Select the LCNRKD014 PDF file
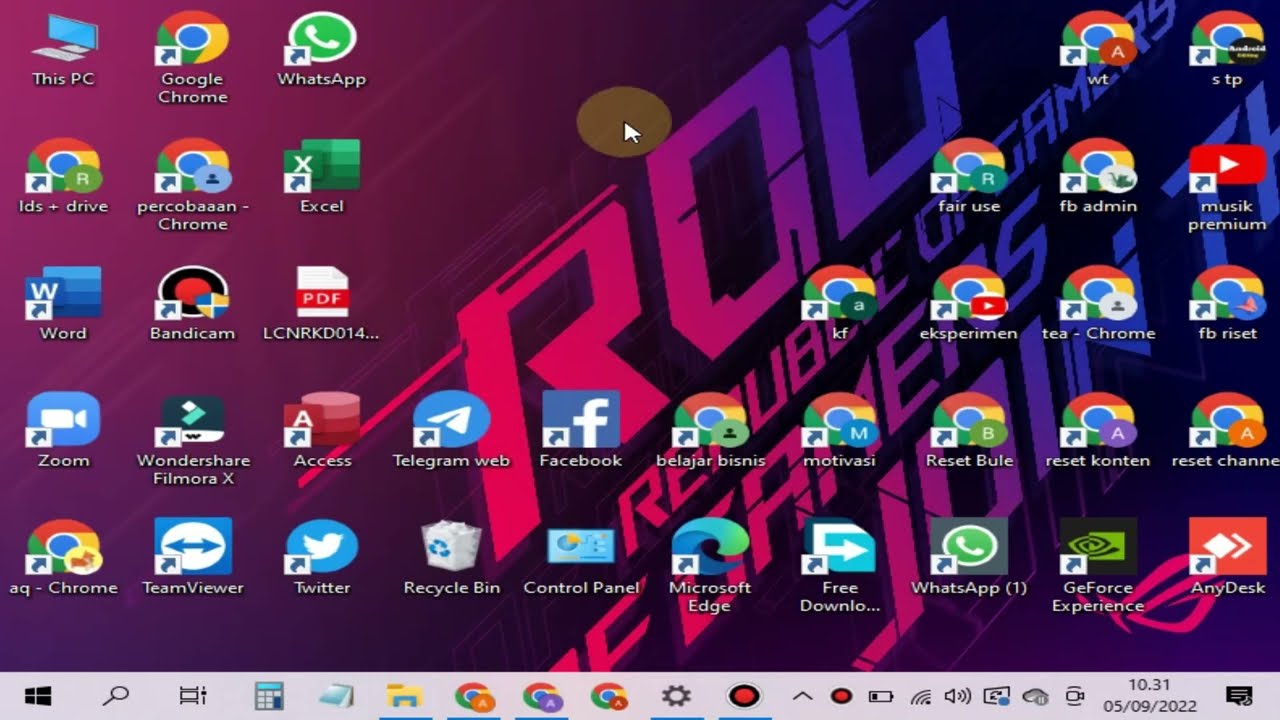Image resolution: width=1280 pixels, height=720 pixels. click(x=321, y=304)
